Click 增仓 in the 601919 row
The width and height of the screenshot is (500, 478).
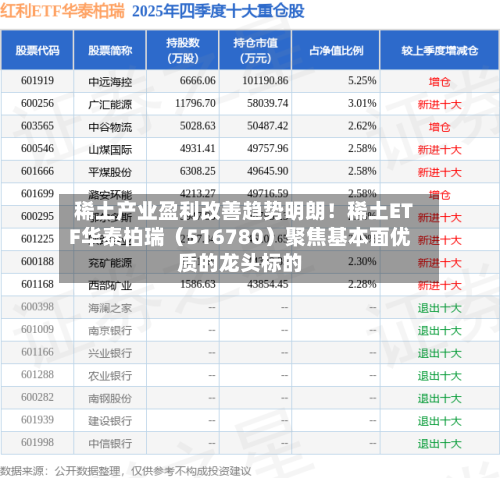tap(439, 82)
